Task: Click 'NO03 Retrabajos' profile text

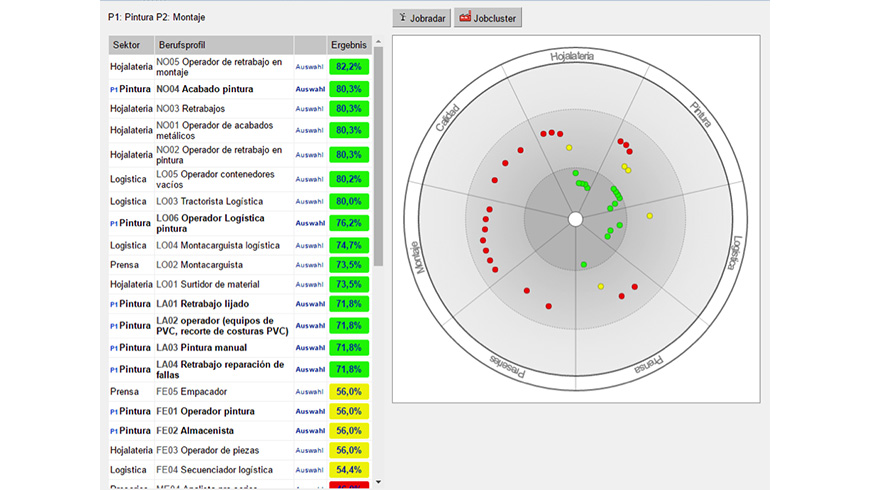Action: click(190, 109)
